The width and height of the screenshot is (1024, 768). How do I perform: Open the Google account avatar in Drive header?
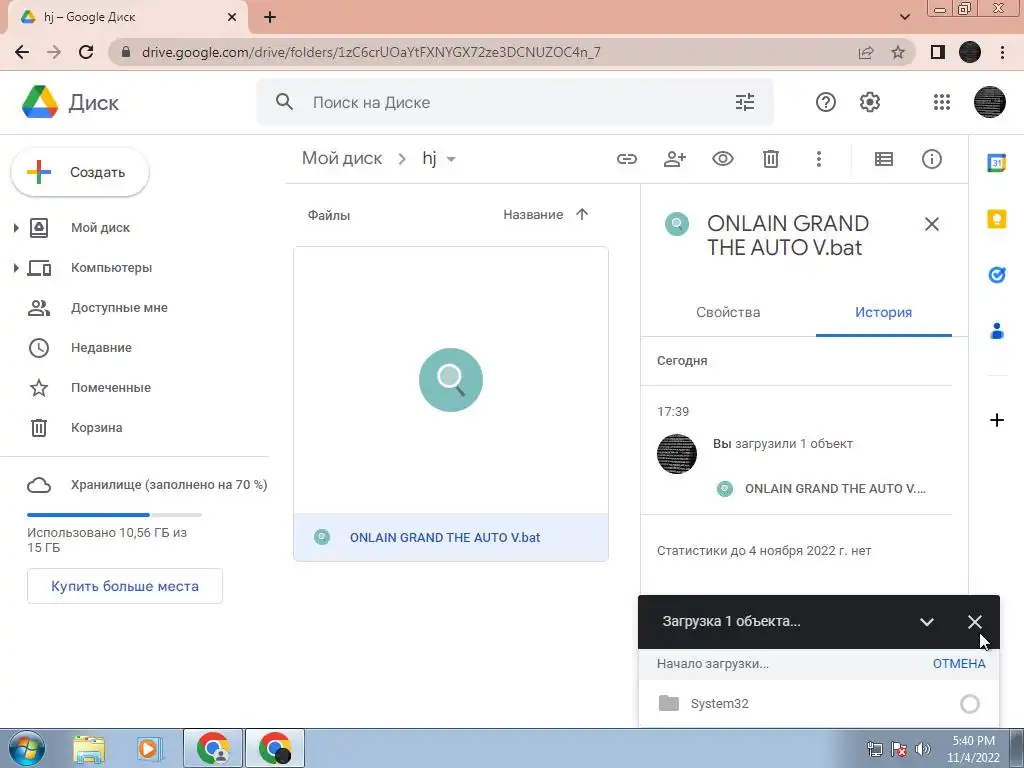point(989,102)
